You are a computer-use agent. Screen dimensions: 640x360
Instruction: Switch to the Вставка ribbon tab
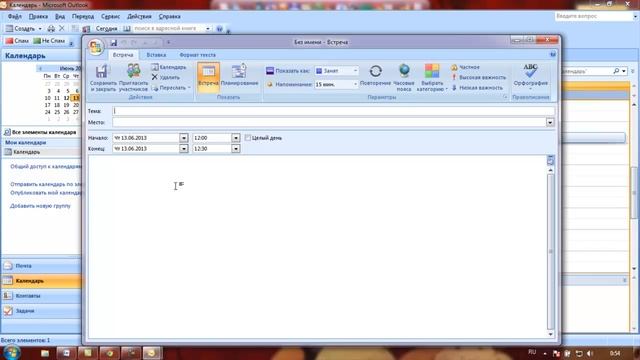click(x=156, y=55)
